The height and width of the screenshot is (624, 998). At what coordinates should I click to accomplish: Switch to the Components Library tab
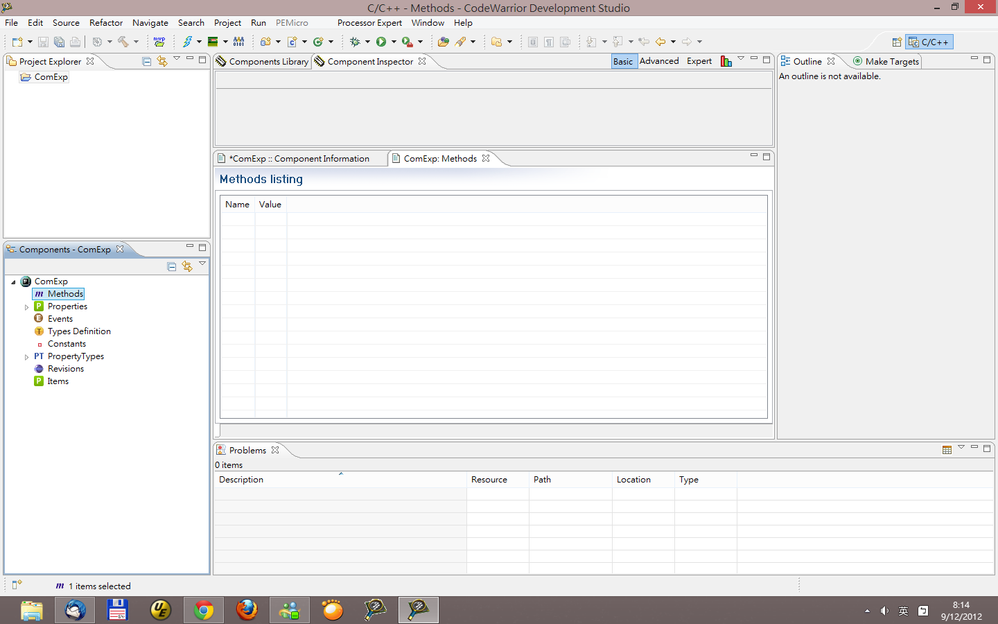[x=262, y=62]
